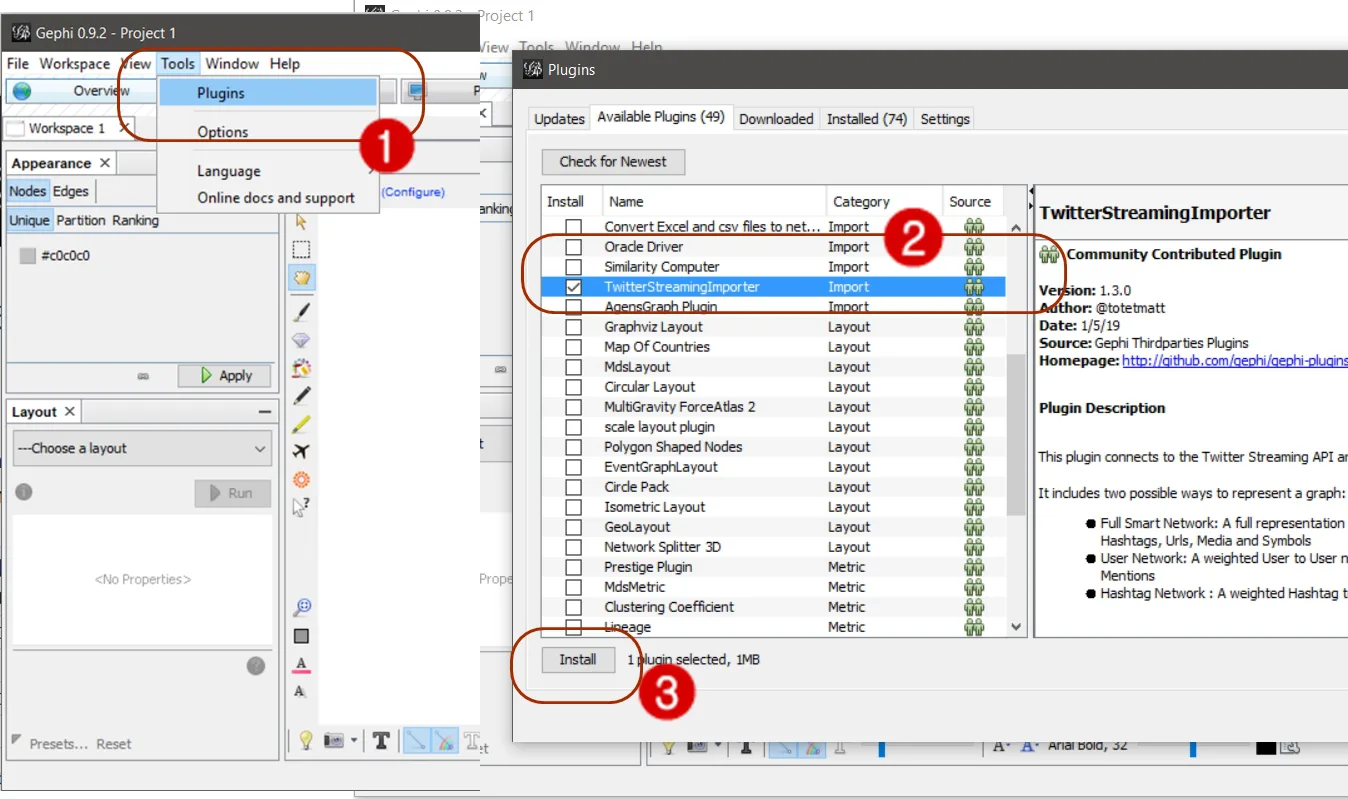Tick the Graphviz Layout install checkbox
This screenshot has height=799, width=1348.
click(x=573, y=327)
